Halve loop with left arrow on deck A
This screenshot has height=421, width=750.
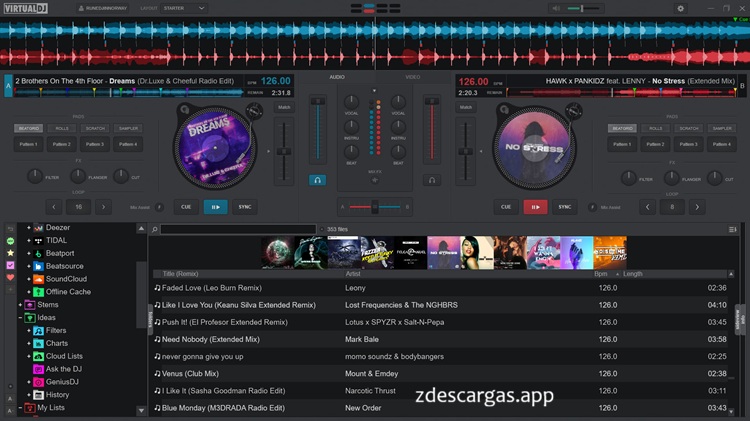coord(54,207)
